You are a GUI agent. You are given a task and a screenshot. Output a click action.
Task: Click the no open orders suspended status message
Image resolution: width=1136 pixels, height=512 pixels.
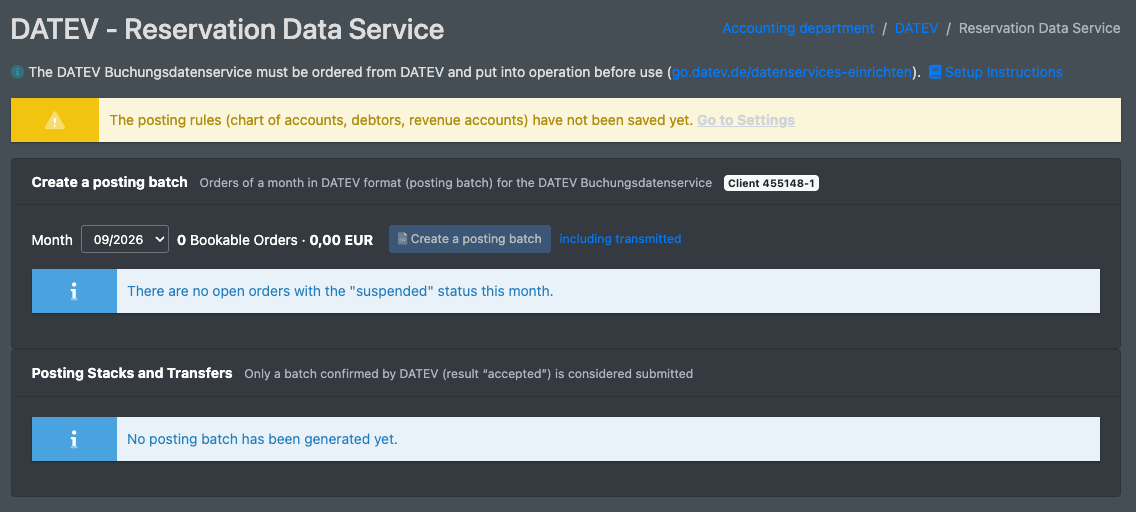[340, 291]
